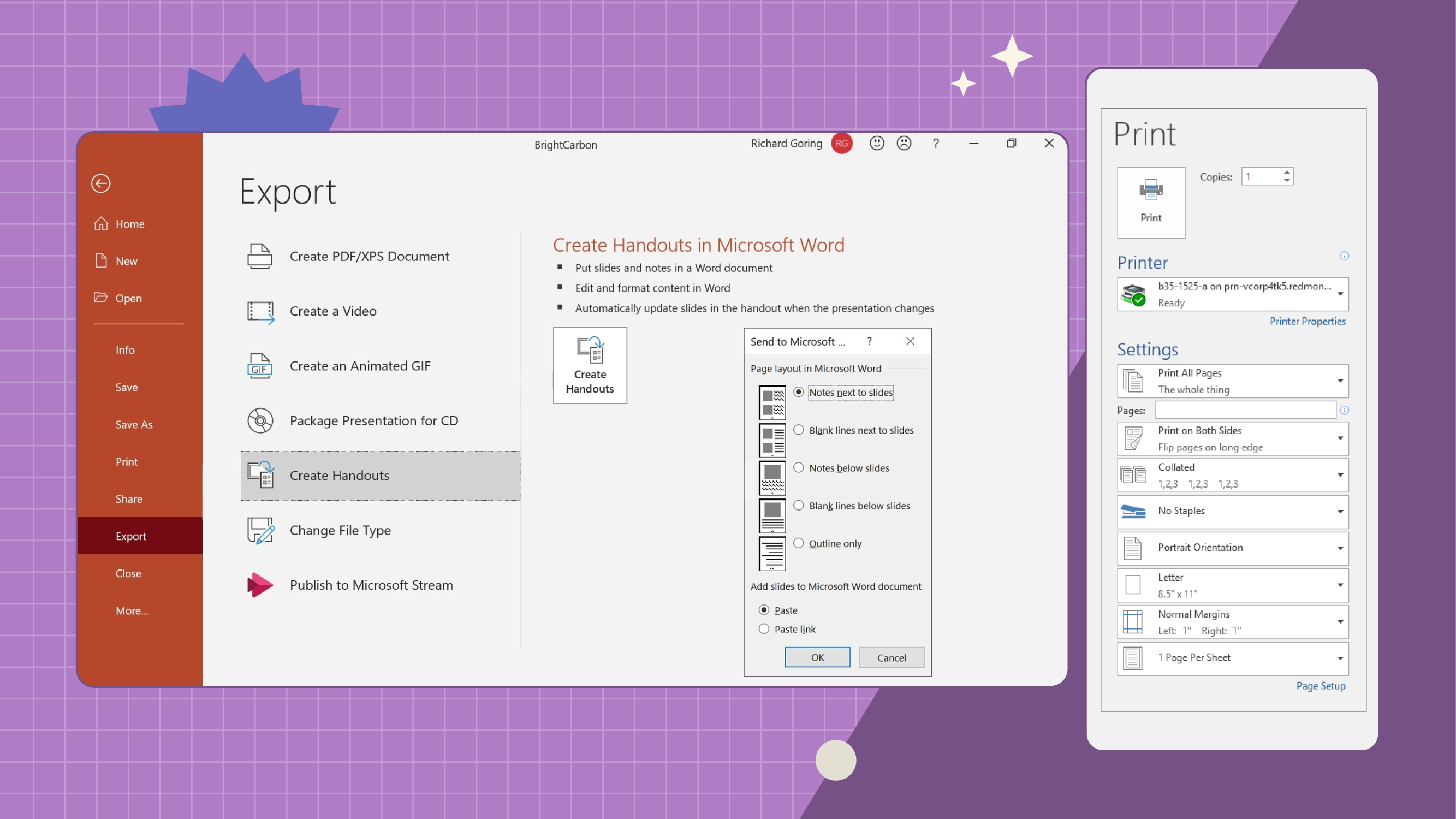
Task: Select Export from the left sidebar menu
Action: (131, 535)
